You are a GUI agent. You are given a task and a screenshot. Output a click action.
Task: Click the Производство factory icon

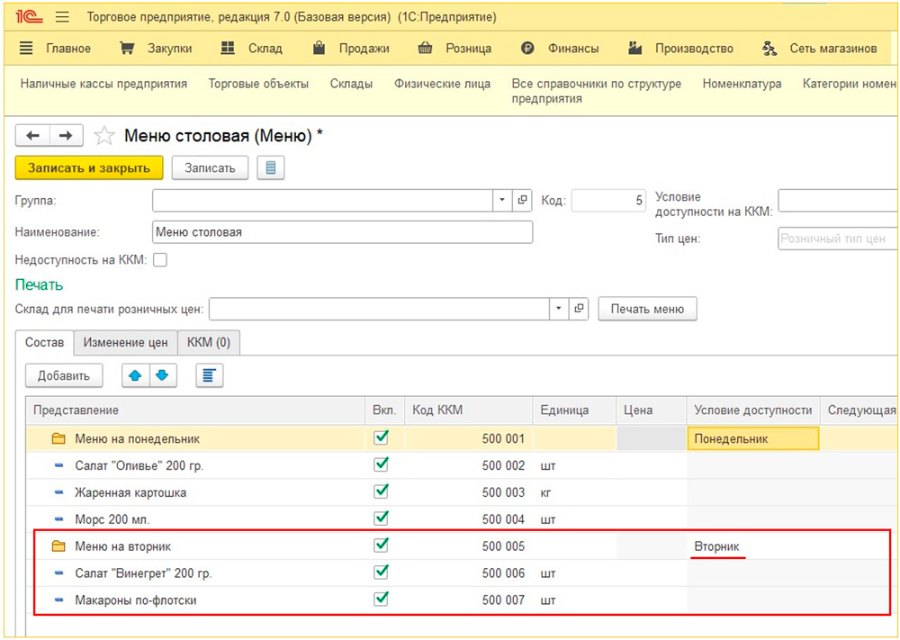(x=635, y=48)
